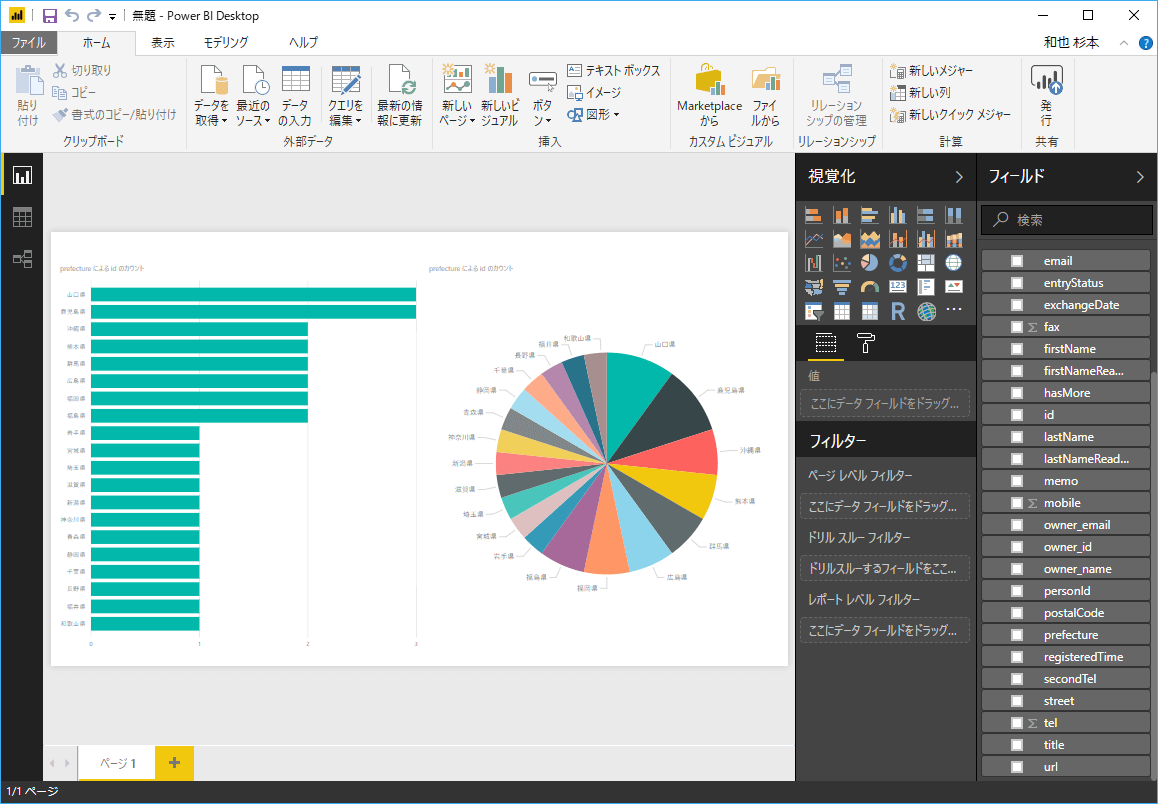Viewport: 1158px width, 804px height.
Task: Open the ファイル menu
Action: point(29,42)
